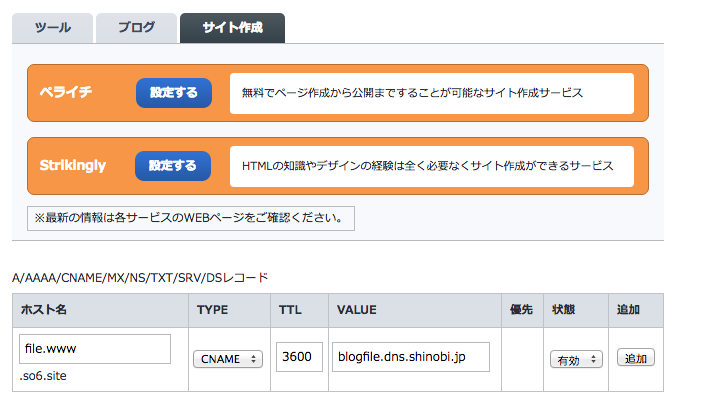
Task: Open the CNAME record type dropdown
Action: (x=228, y=359)
